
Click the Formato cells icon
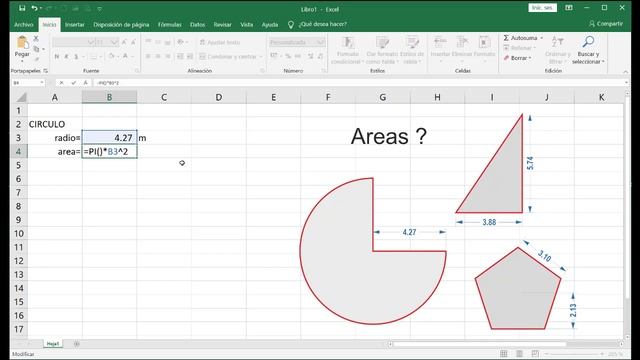click(484, 42)
